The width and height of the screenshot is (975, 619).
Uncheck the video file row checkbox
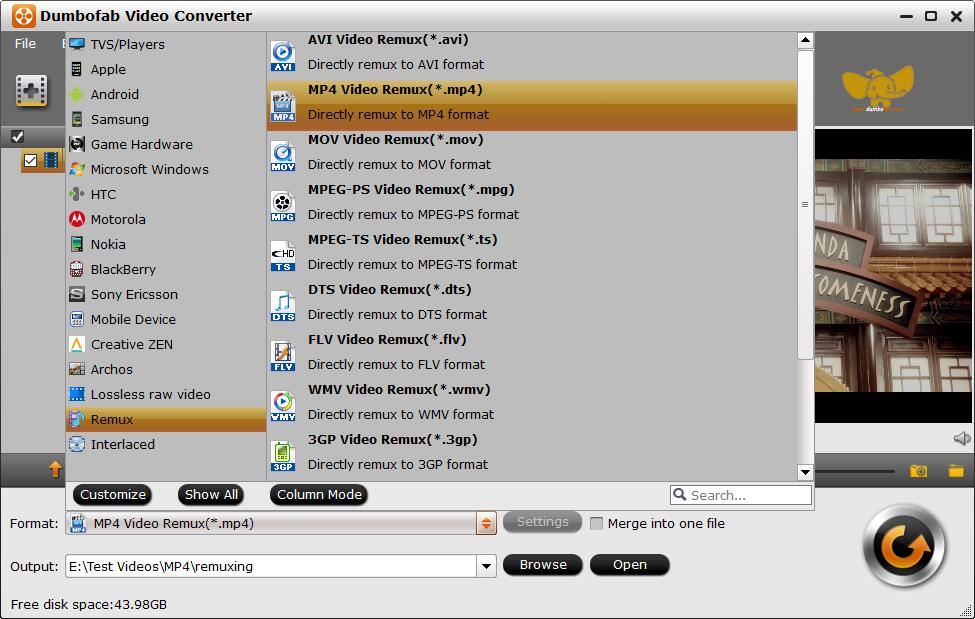click(30, 161)
